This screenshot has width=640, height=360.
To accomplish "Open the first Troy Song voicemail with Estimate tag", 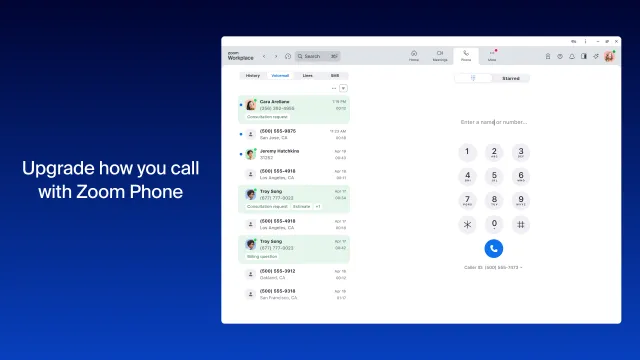I will [294, 199].
